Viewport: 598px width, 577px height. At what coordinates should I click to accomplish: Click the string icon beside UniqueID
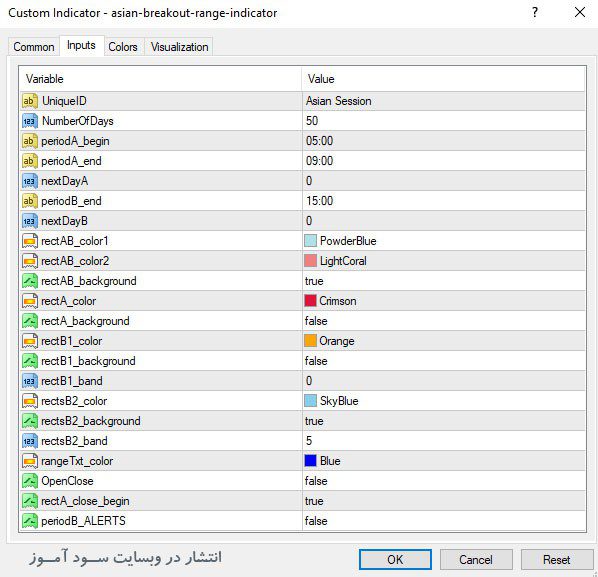pyautogui.click(x=30, y=101)
